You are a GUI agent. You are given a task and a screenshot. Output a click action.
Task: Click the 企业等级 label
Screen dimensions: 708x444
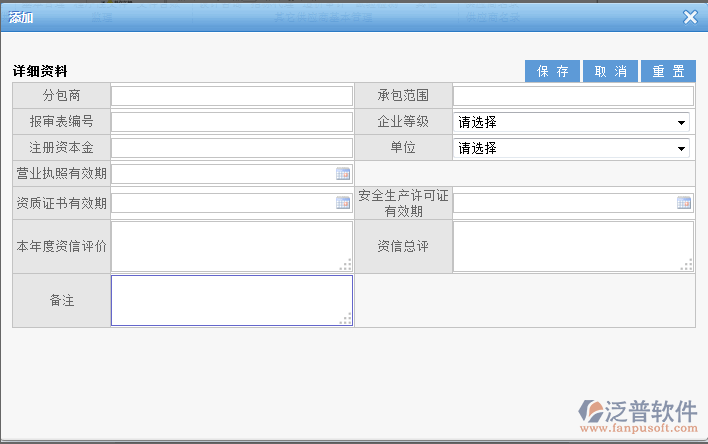click(x=403, y=122)
